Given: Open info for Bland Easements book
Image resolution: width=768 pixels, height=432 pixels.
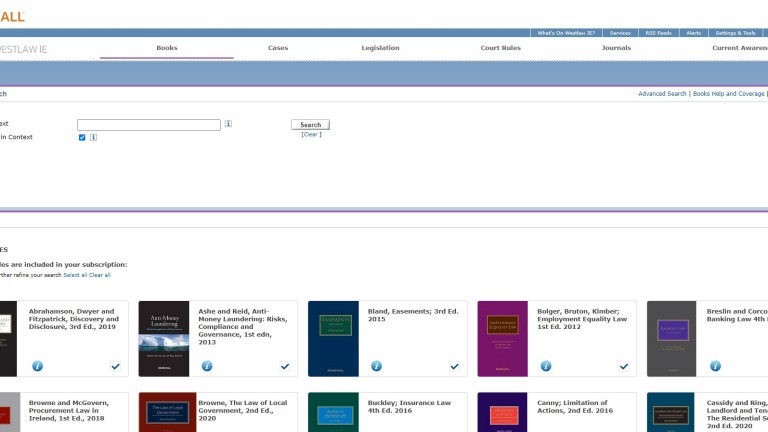Looking at the screenshot, I should [x=377, y=366].
